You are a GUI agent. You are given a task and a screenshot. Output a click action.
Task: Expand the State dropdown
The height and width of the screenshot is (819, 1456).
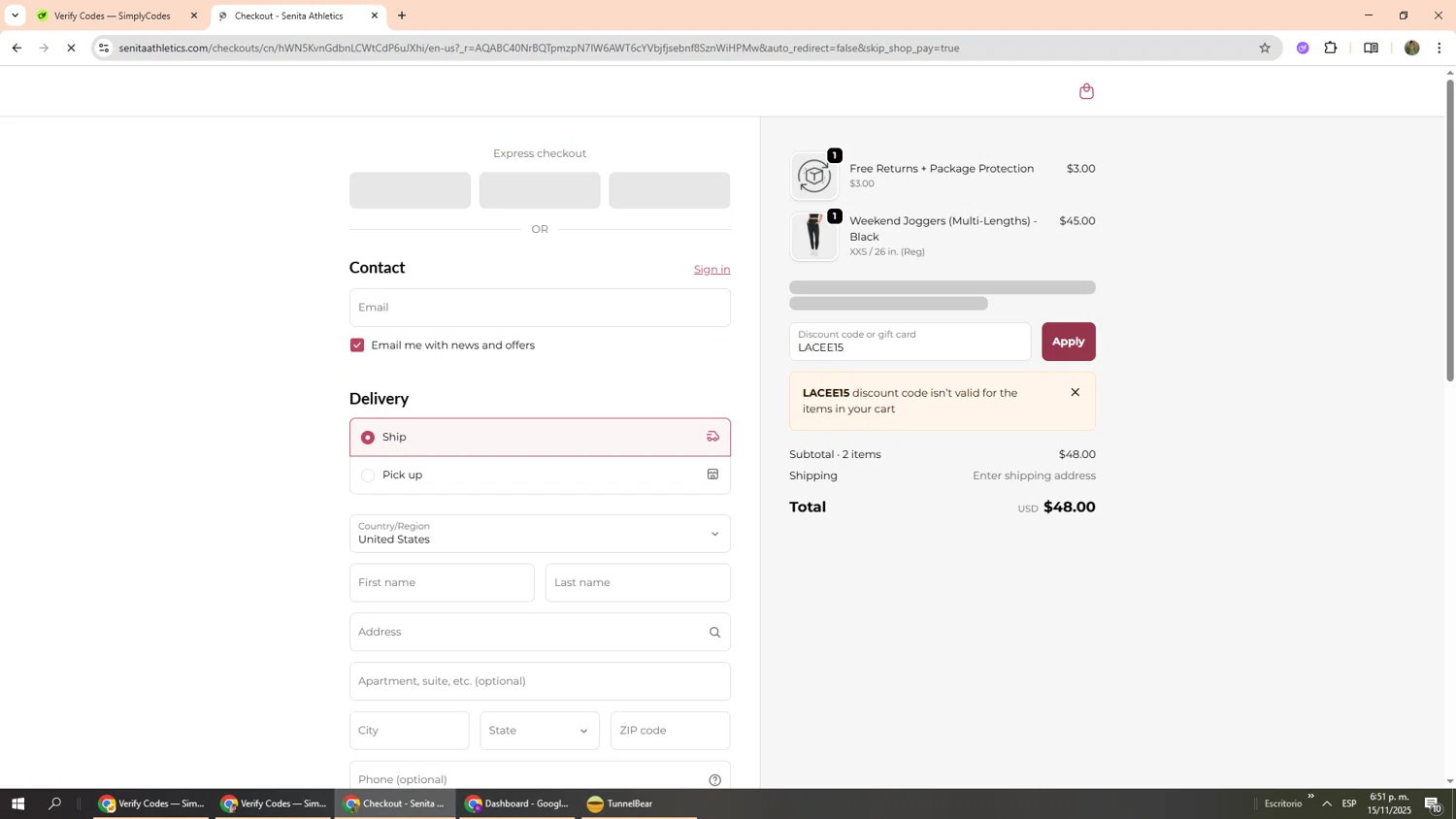[540, 731]
